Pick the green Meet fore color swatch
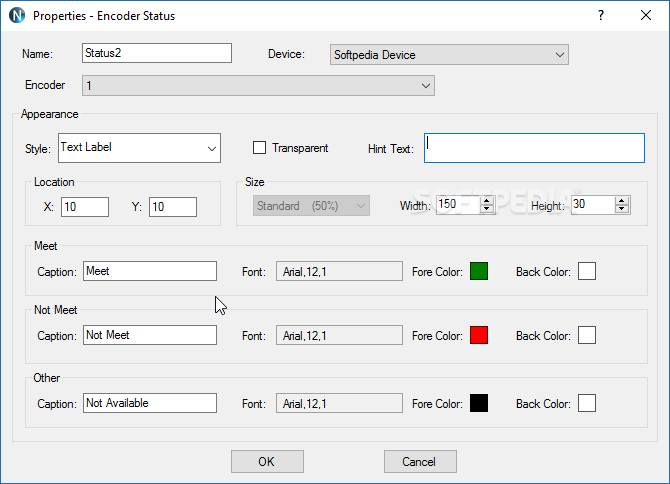The height and width of the screenshot is (484, 670). (x=479, y=271)
